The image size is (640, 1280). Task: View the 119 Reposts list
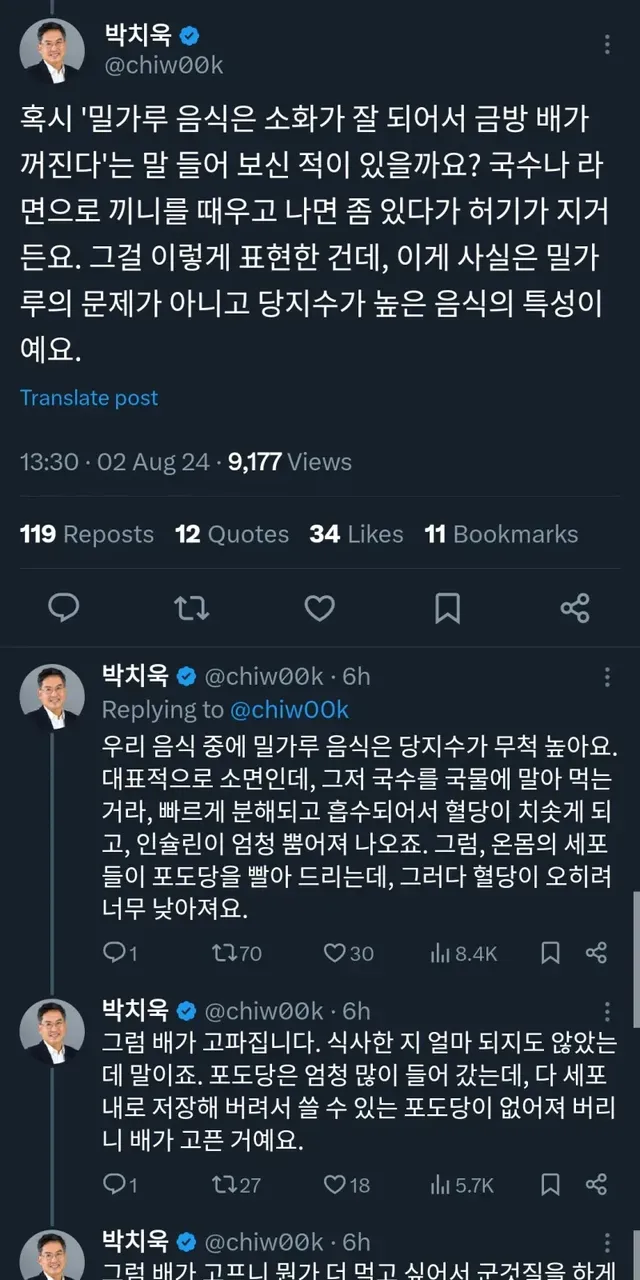(x=87, y=534)
